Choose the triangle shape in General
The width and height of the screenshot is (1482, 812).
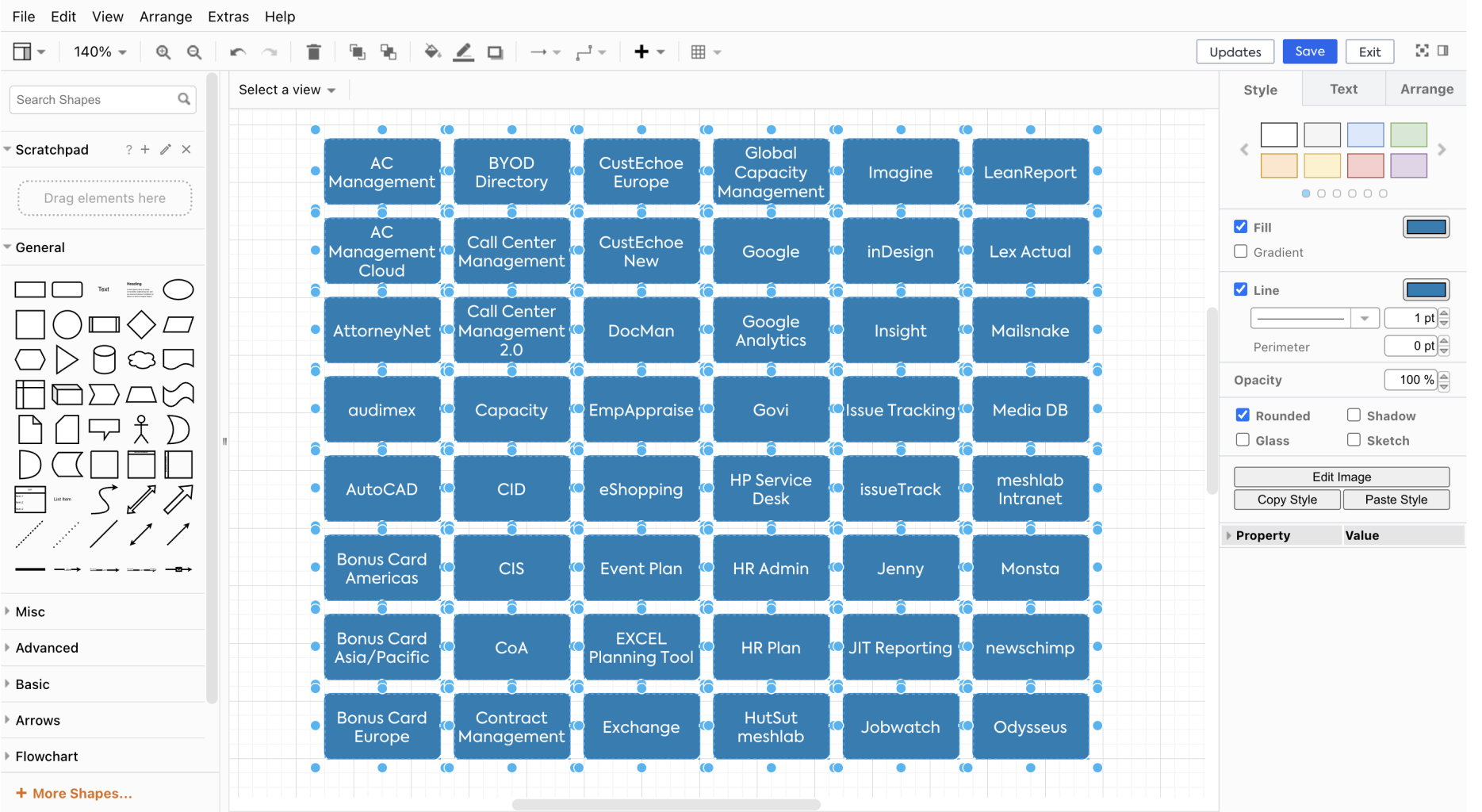tap(67, 359)
